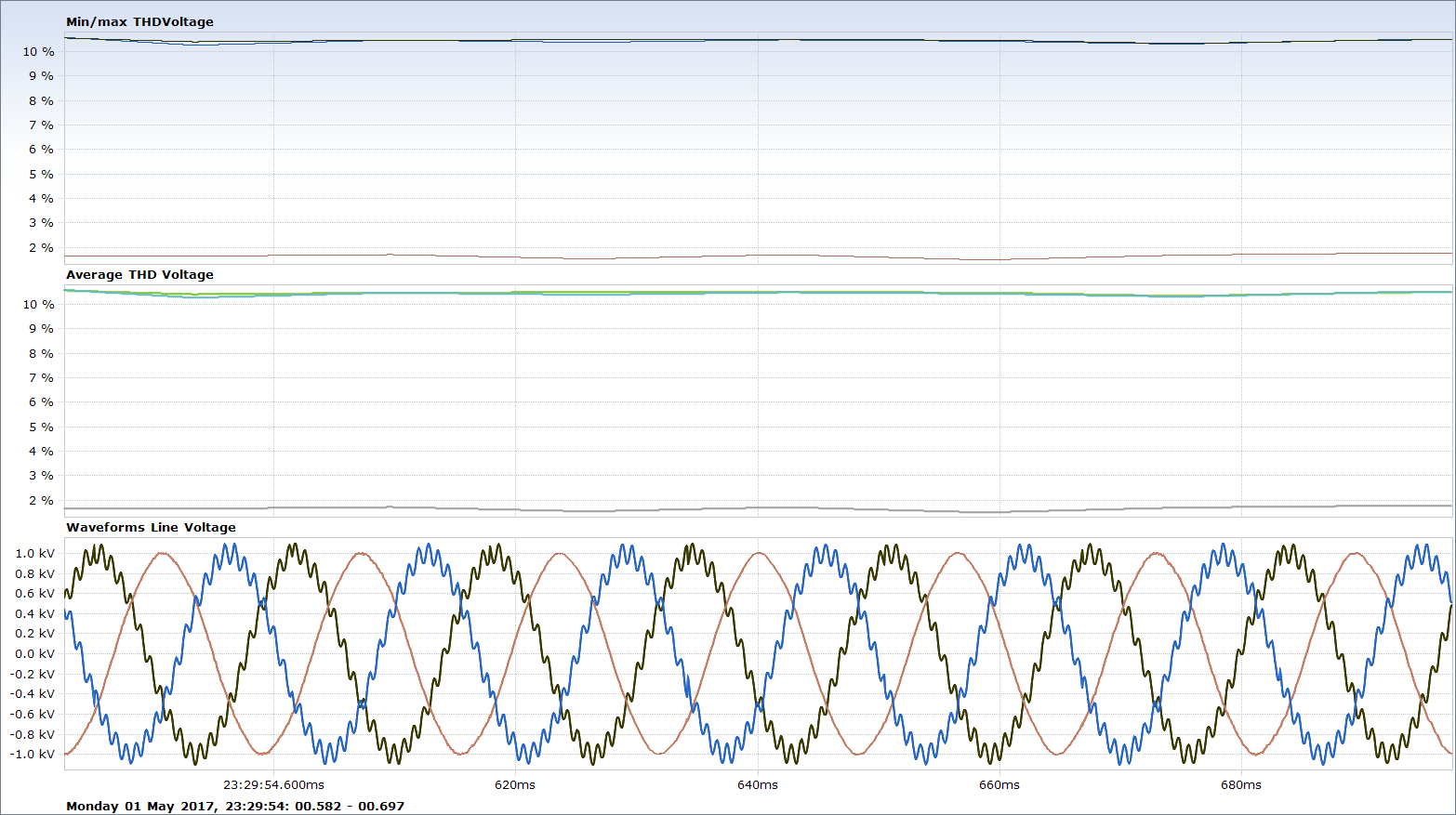Click "2 %" label in Average THD Voltage chart

pos(41,500)
